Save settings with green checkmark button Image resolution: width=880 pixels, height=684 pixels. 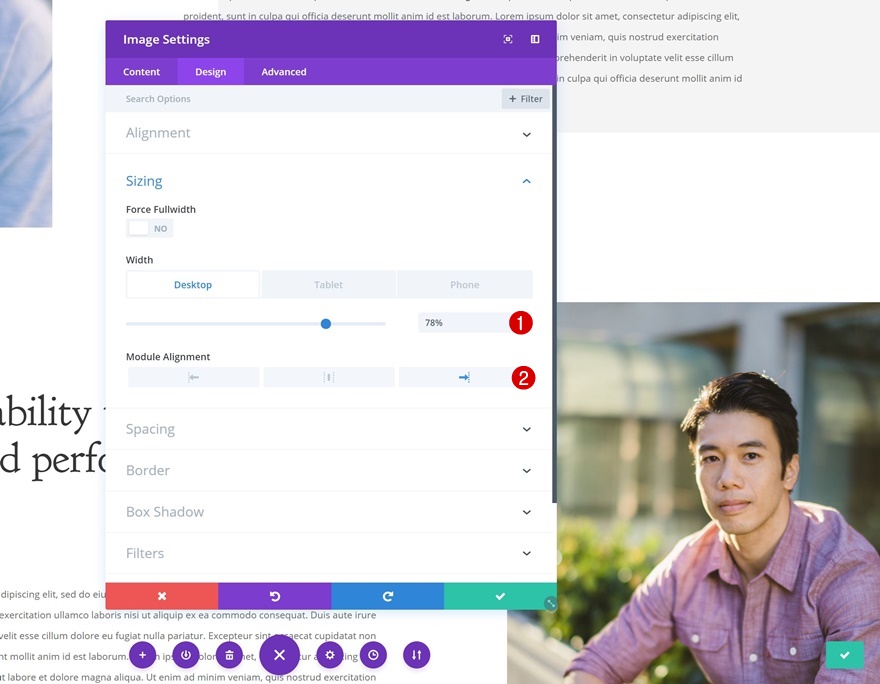tap(500, 596)
